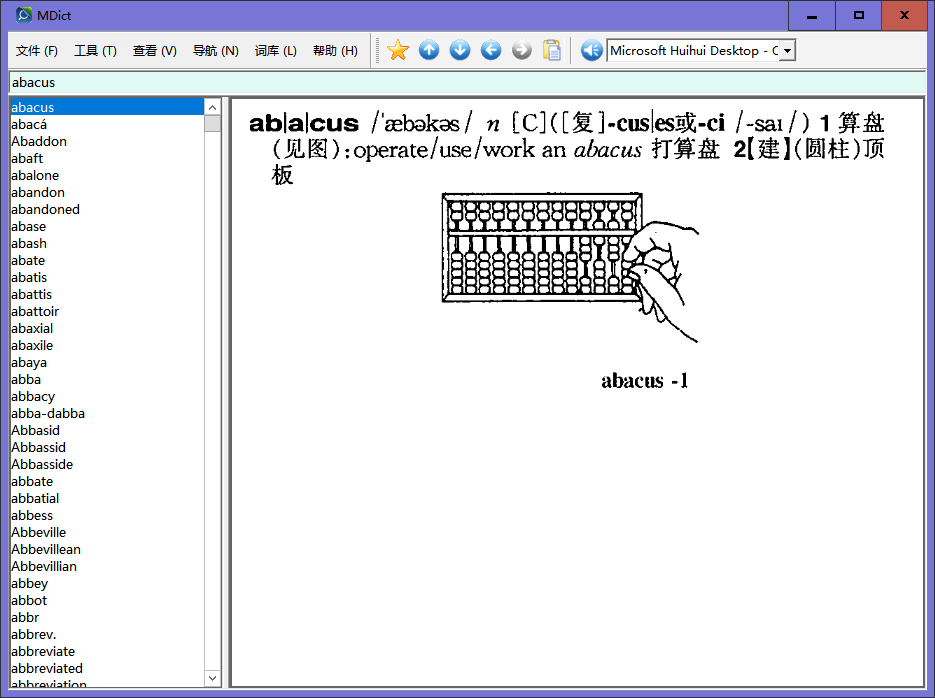The image size is (935, 698).
Task: Click the word list scrollbar down arrow
Action: point(212,678)
